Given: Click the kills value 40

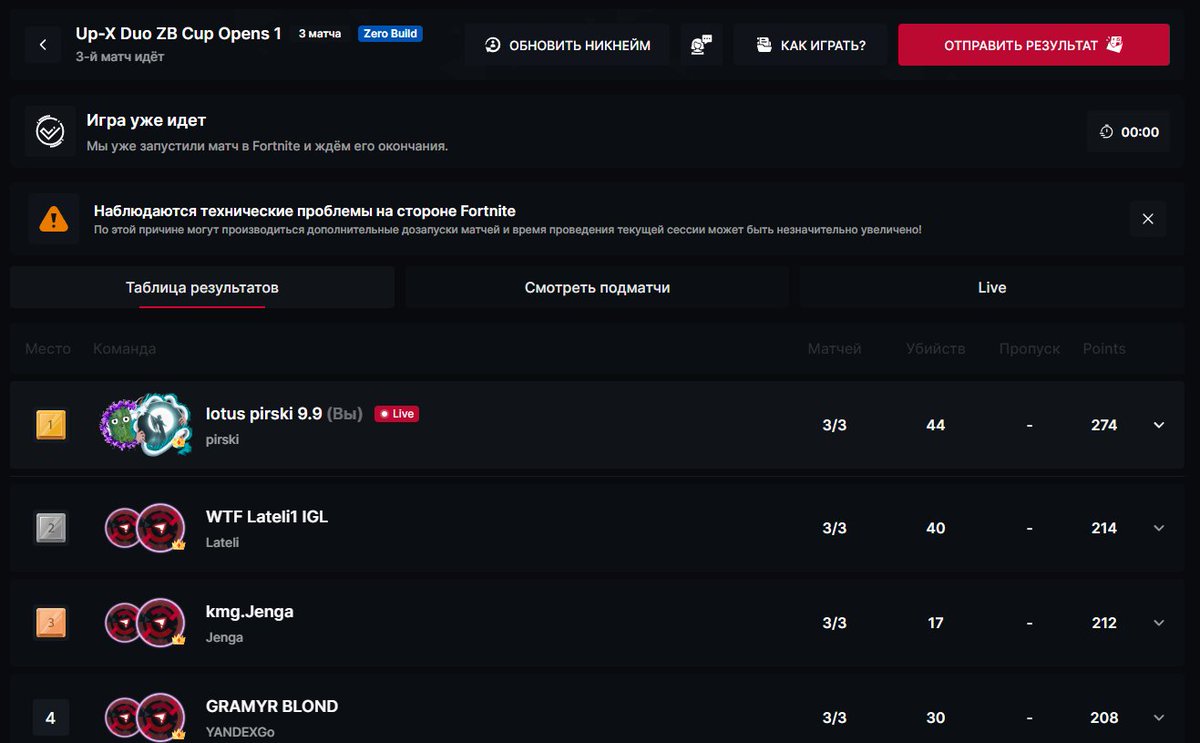Looking at the screenshot, I should click(x=935, y=528).
